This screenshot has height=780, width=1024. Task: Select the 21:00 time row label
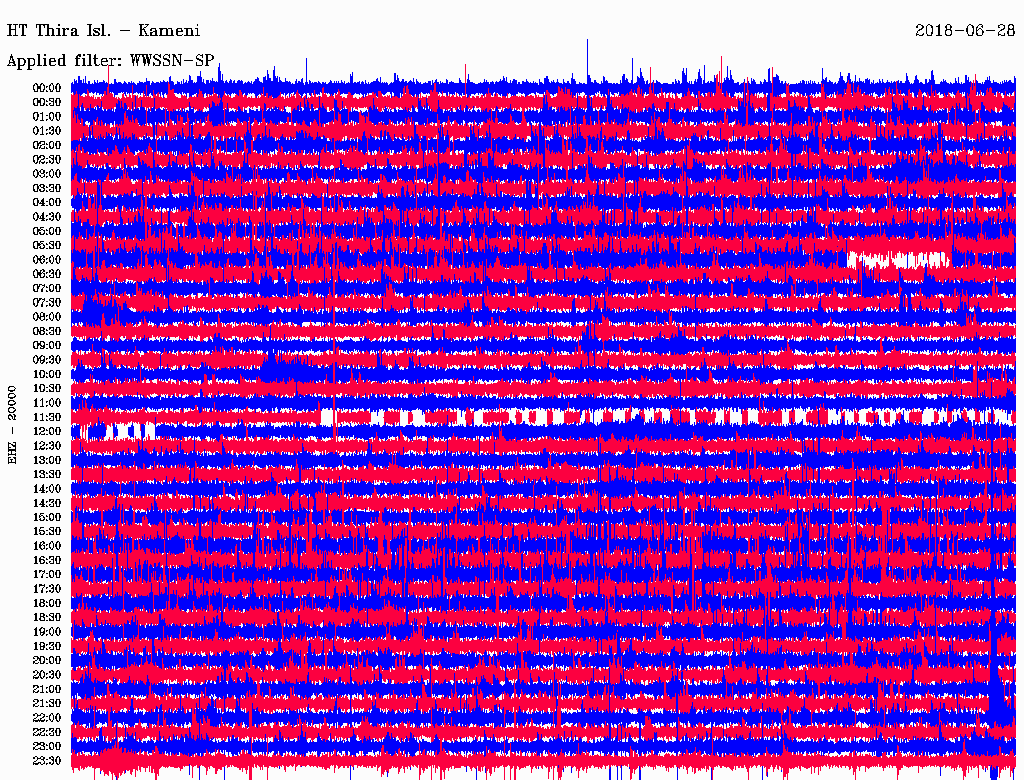pos(46,689)
